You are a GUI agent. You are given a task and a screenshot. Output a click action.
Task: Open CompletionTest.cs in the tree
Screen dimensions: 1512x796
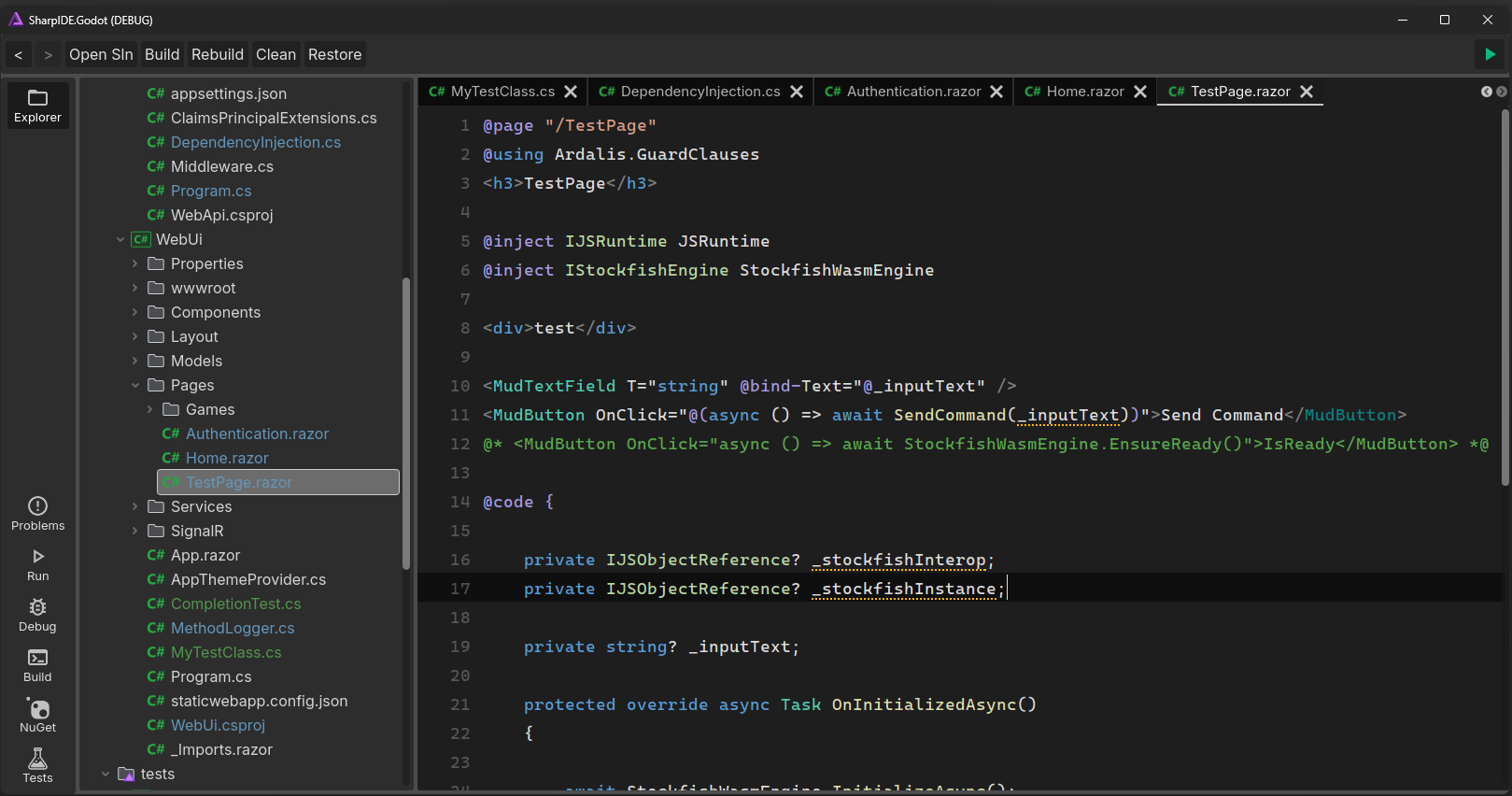pyautogui.click(x=235, y=604)
